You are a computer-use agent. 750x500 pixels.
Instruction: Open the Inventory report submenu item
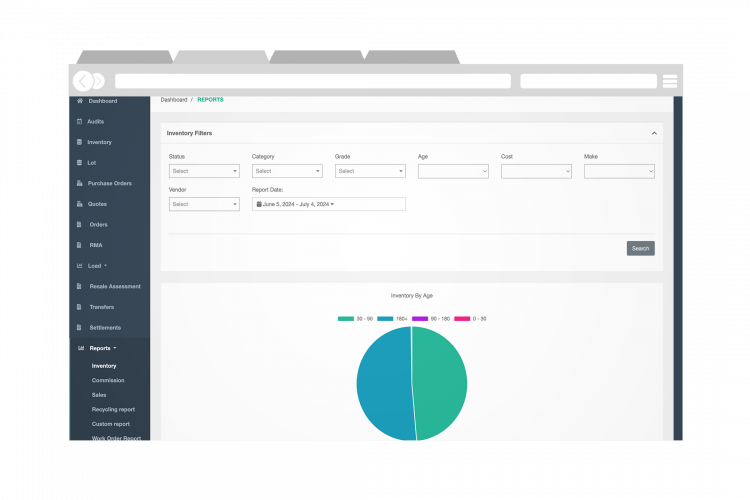(x=104, y=366)
